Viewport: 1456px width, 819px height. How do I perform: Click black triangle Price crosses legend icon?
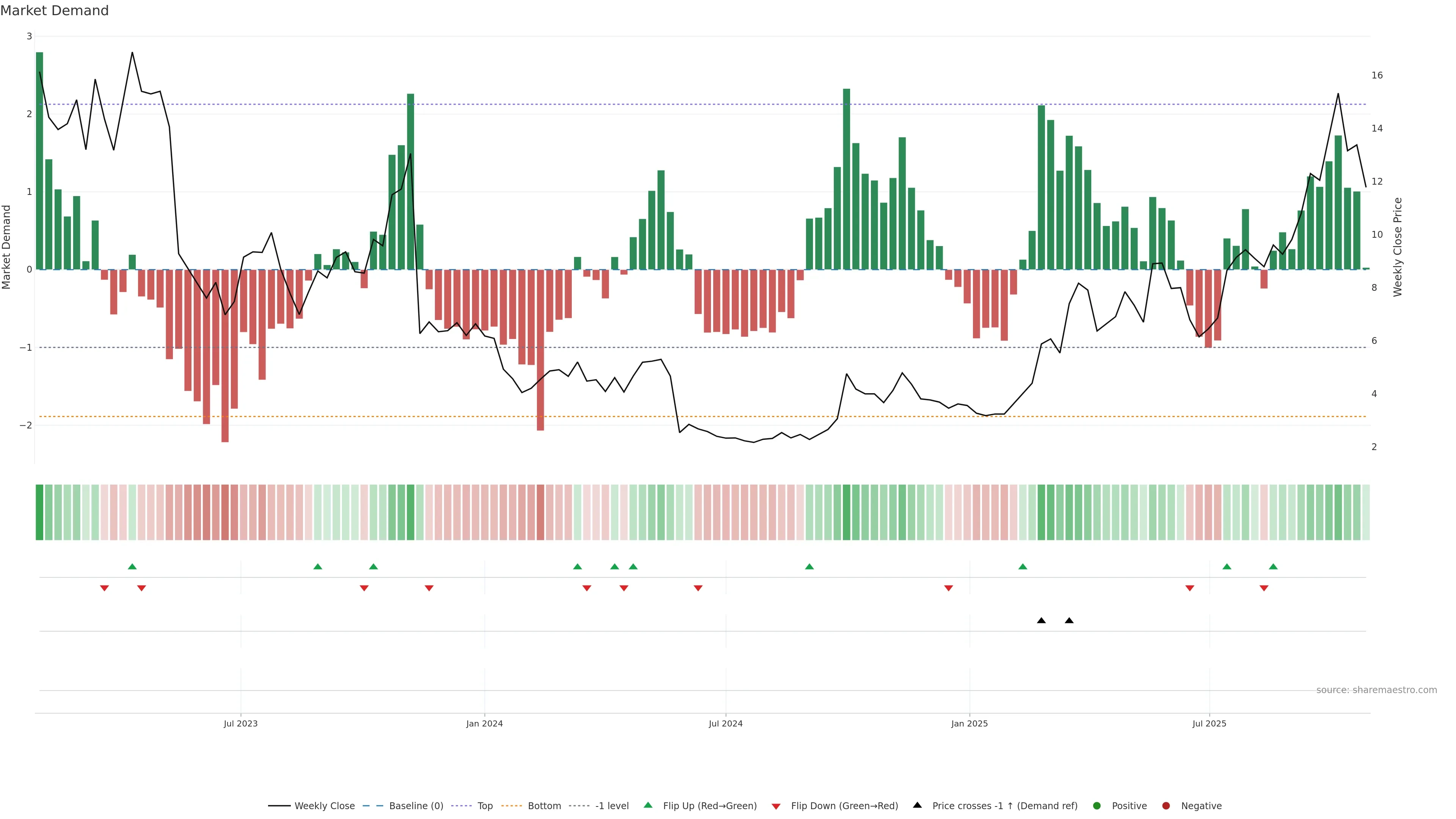point(917,805)
